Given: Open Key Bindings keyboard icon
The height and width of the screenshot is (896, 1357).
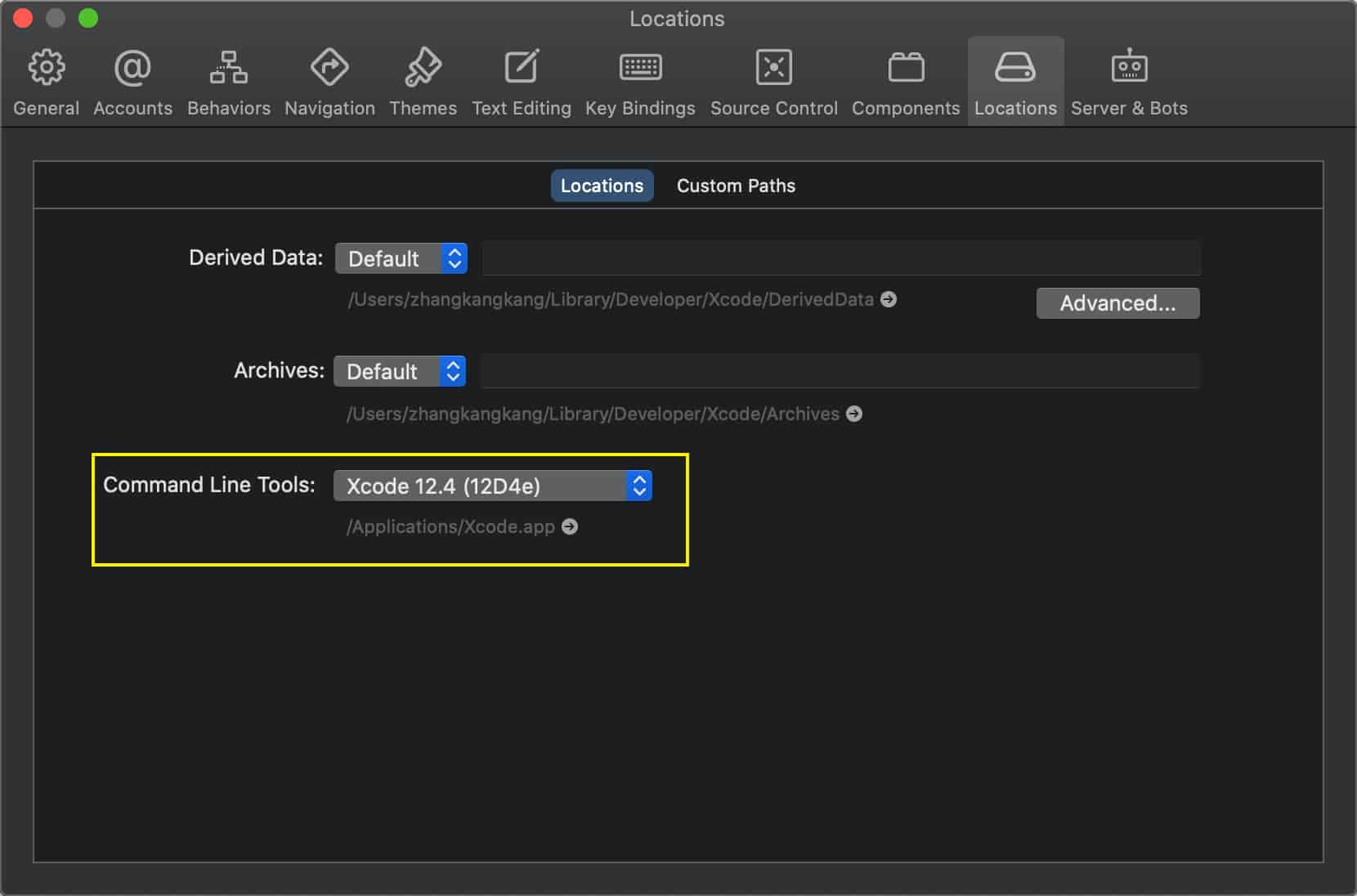Looking at the screenshot, I should 640,69.
